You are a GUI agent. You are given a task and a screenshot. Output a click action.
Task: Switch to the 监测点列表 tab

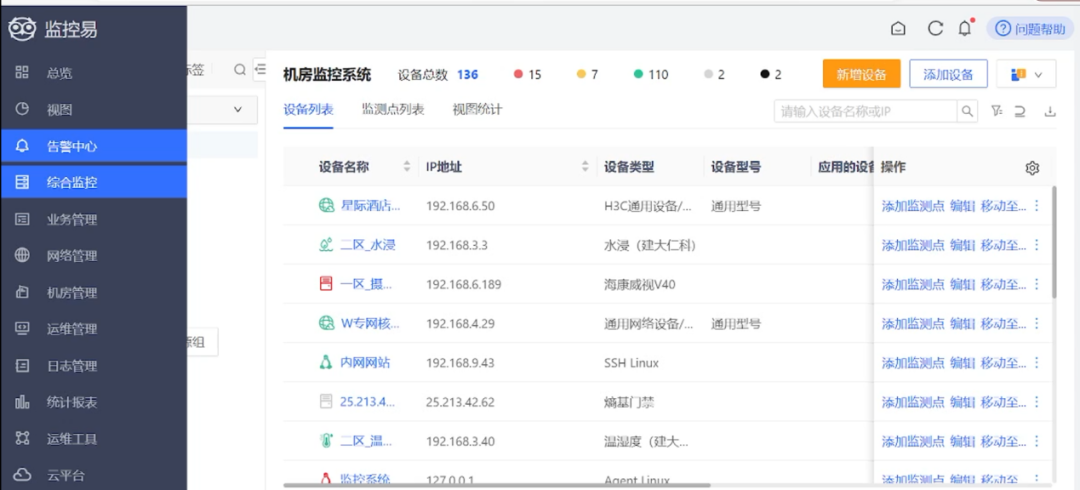393,110
